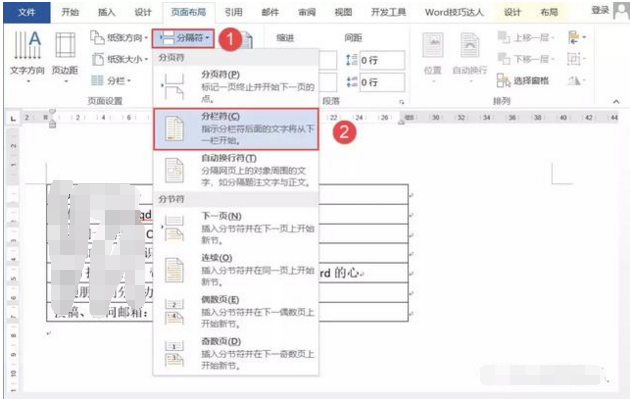630x399 pixels.
Task: Click the icon beside 自动换行符(T)
Action: tap(174, 170)
